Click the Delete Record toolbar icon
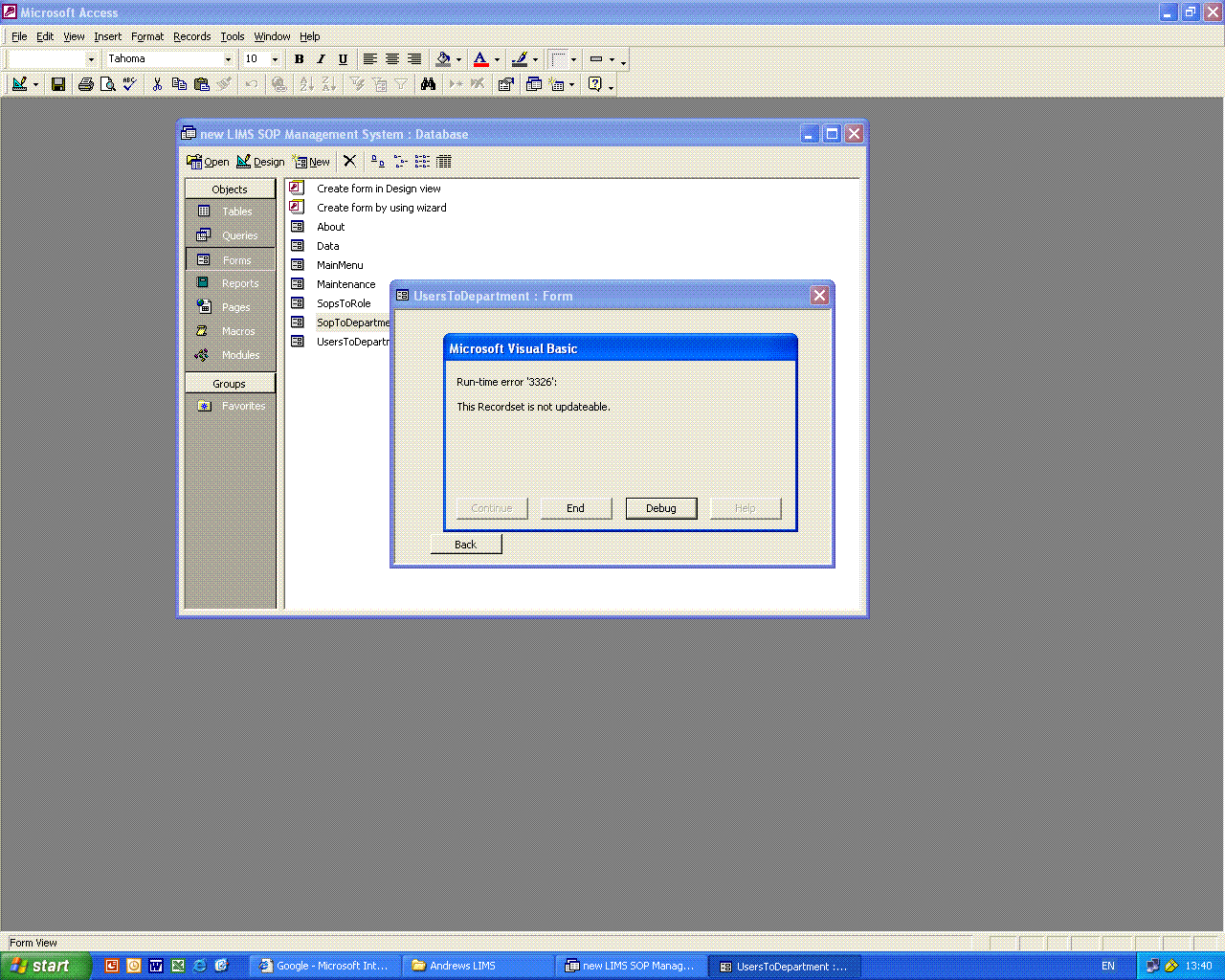1225x980 pixels. click(478, 84)
